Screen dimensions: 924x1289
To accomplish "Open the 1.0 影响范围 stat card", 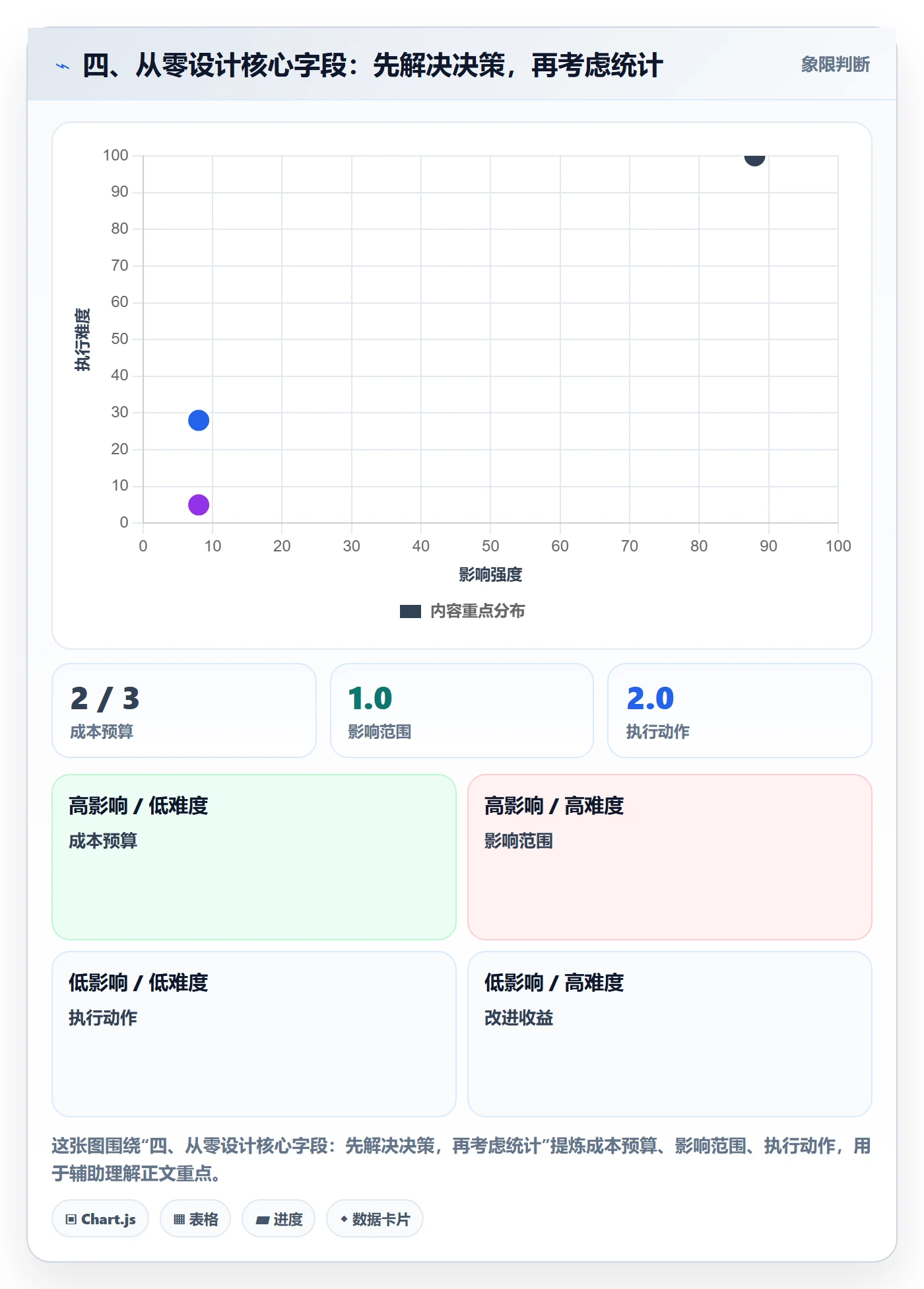I will 462,711.
